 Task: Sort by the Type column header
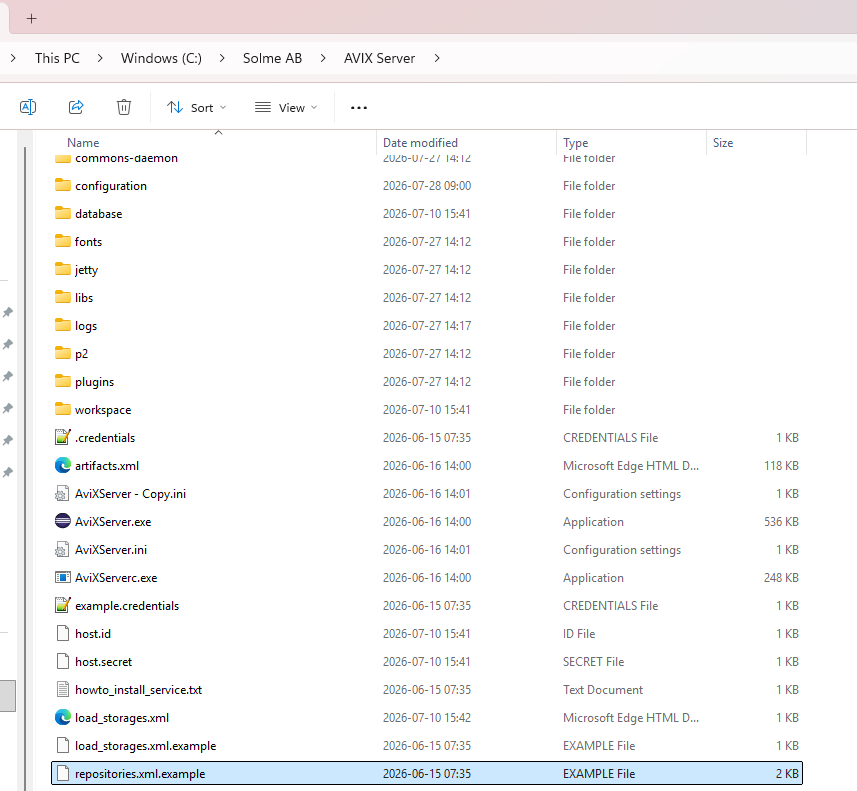576,143
